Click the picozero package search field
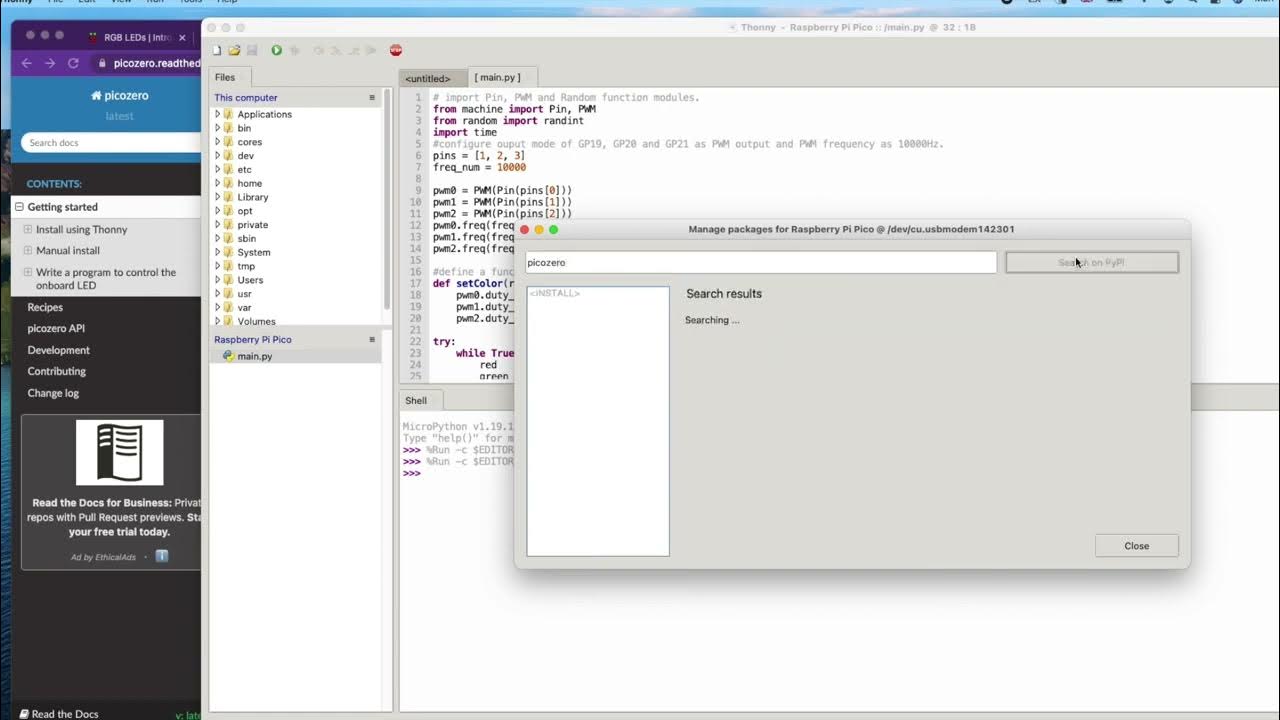 [x=761, y=262]
